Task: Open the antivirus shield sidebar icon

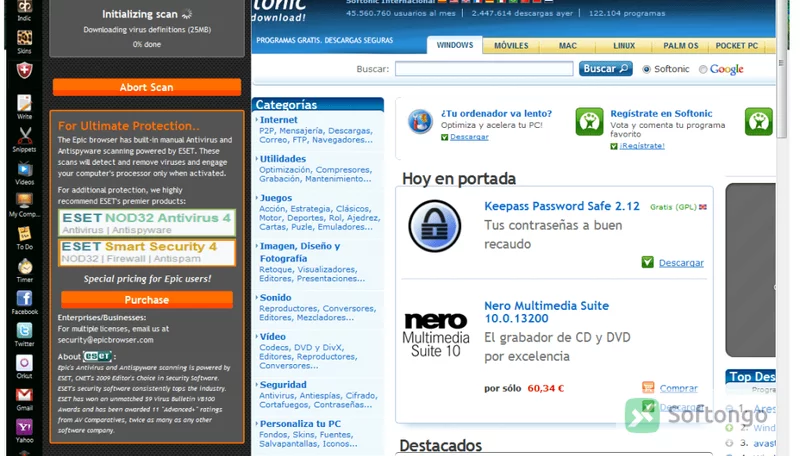Action: [24, 70]
